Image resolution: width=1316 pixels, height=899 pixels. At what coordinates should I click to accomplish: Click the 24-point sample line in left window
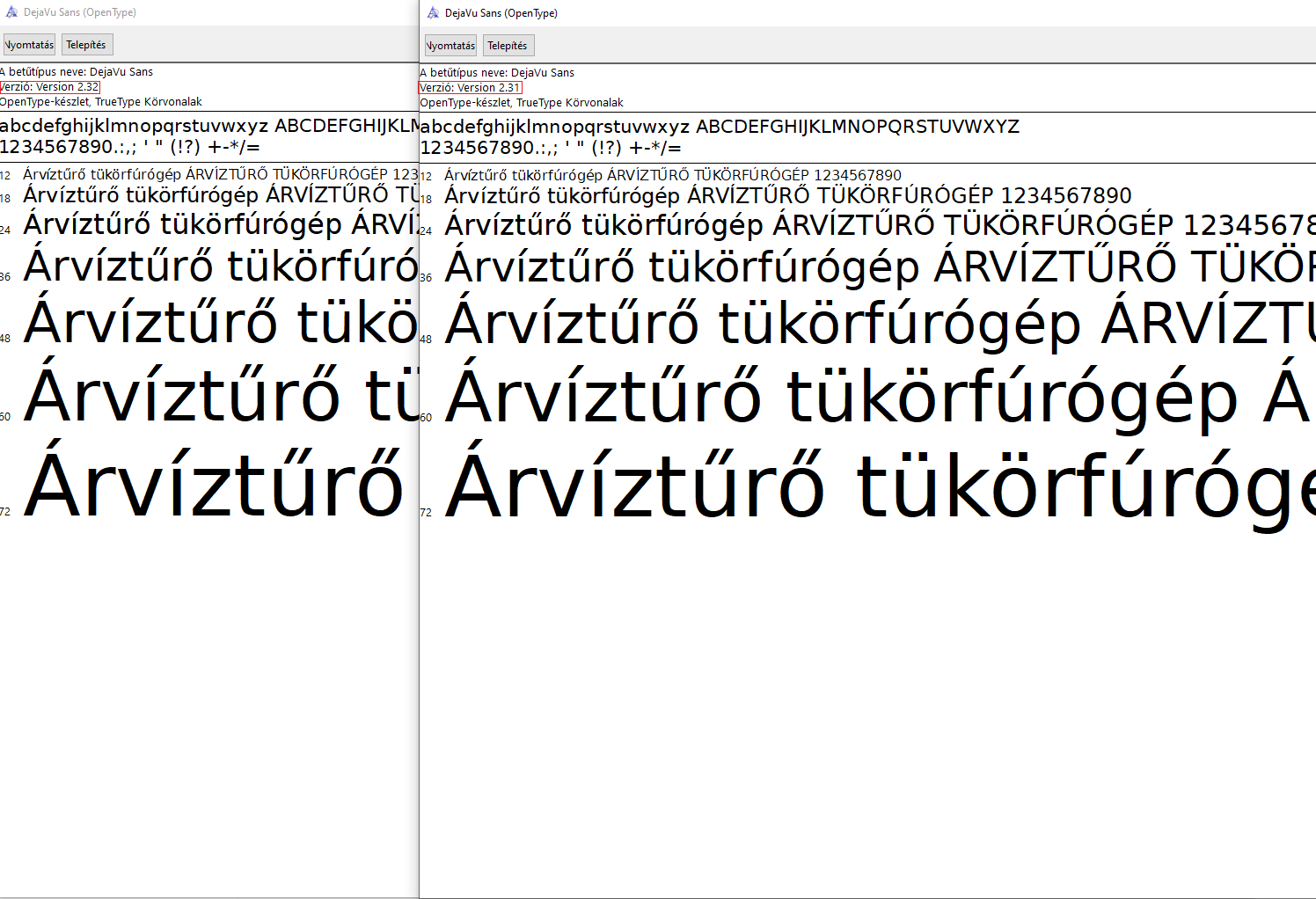click(221, 224)
